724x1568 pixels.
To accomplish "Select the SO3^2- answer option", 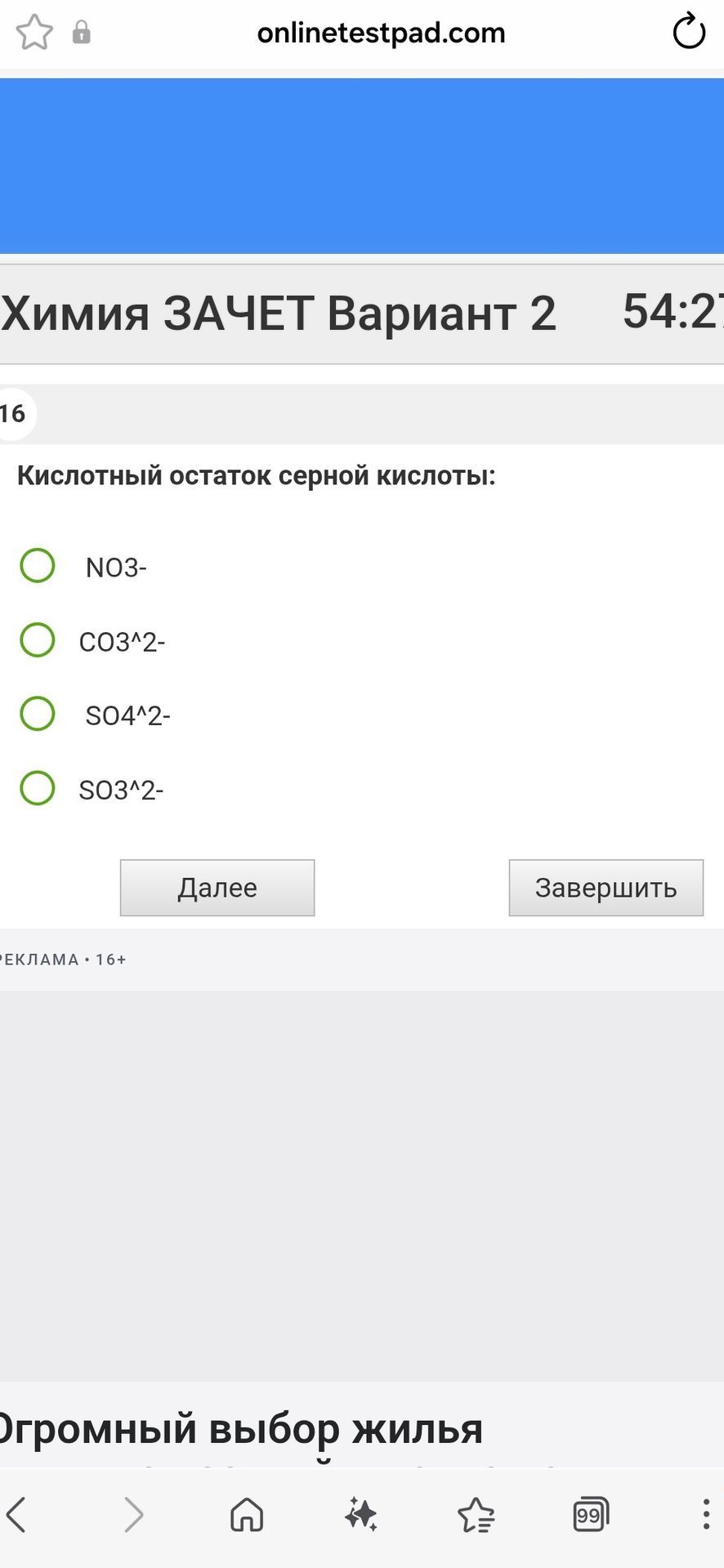I will click(38, 788).
